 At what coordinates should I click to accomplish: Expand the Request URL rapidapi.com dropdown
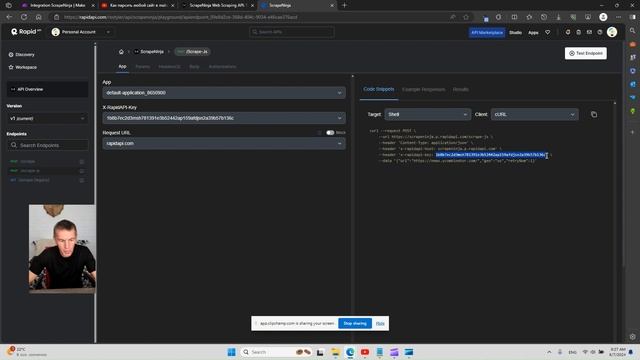(x=224, y=143)
